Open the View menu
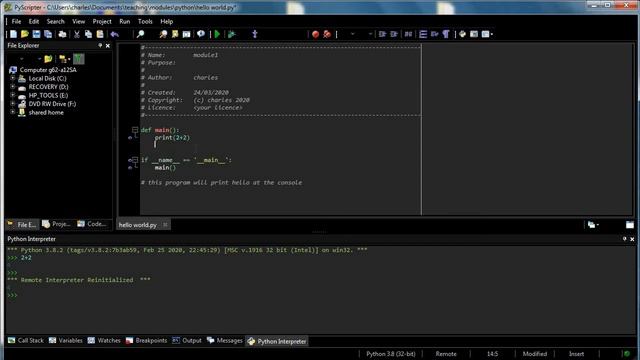 coord(79,21)
